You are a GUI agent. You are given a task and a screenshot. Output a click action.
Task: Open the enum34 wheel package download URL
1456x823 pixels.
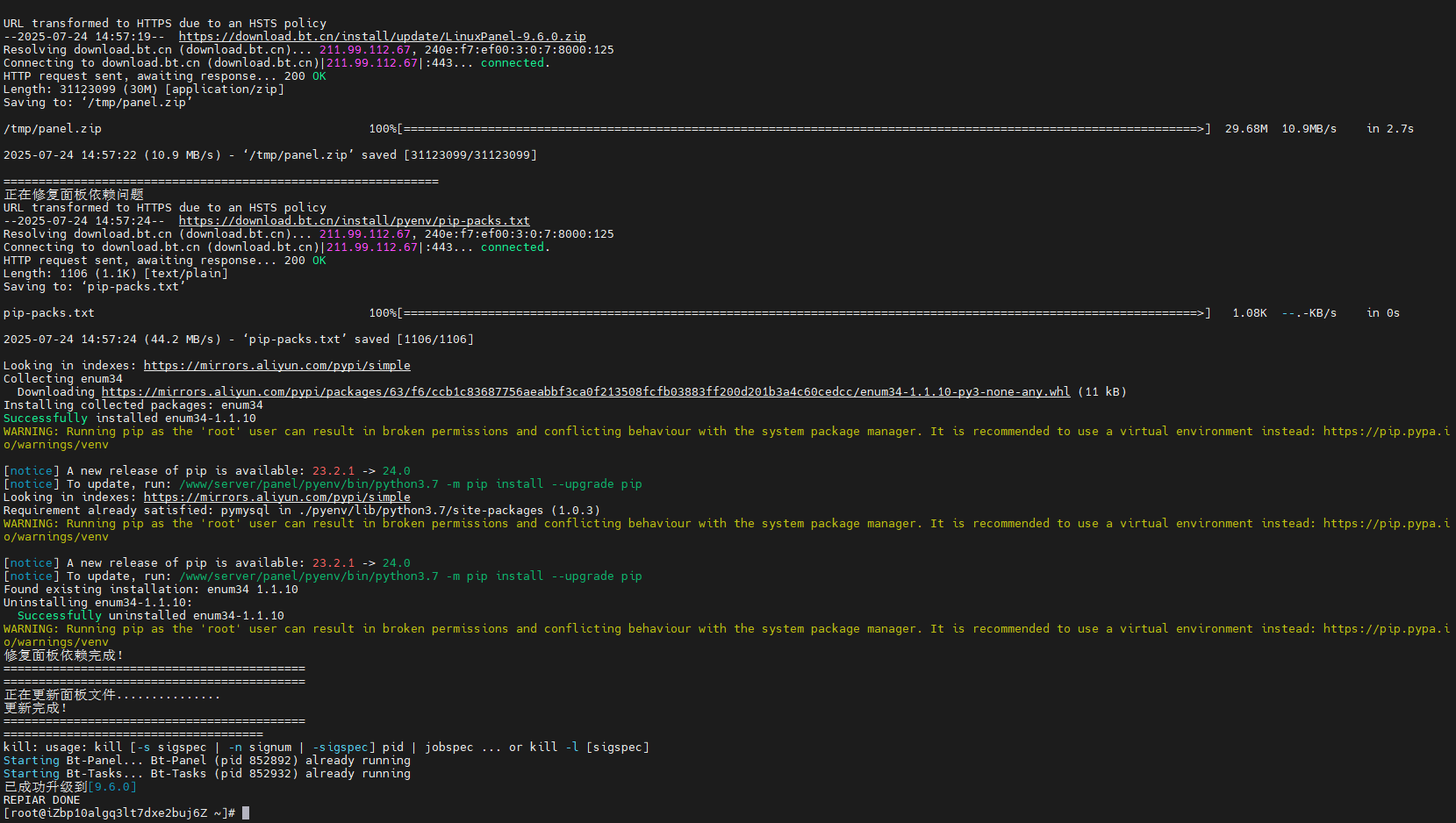pyautogui.click(x=585, y=392)
